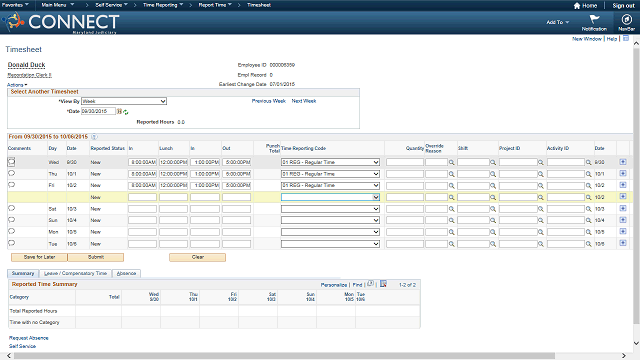
Task: Open the comment bubble for Fri 10/2
Action: coord(11,185)
